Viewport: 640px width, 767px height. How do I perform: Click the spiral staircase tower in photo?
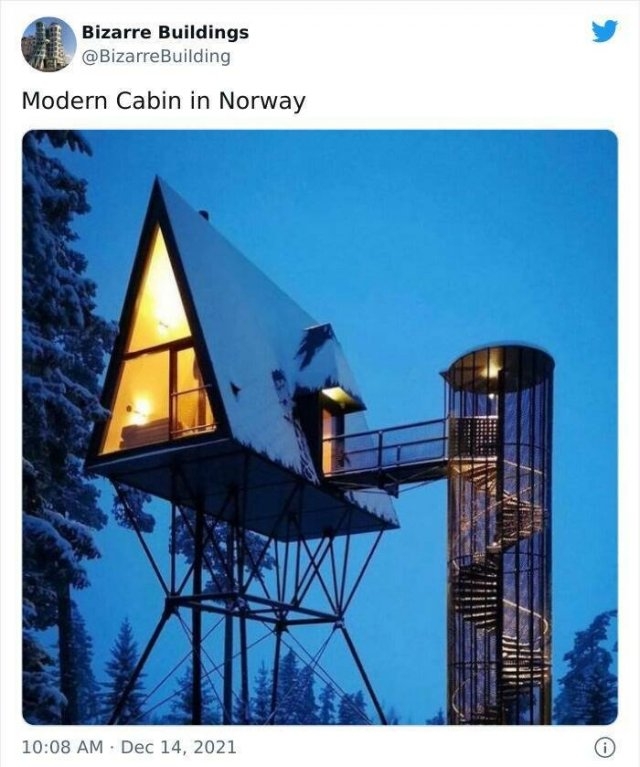(500, 534)
